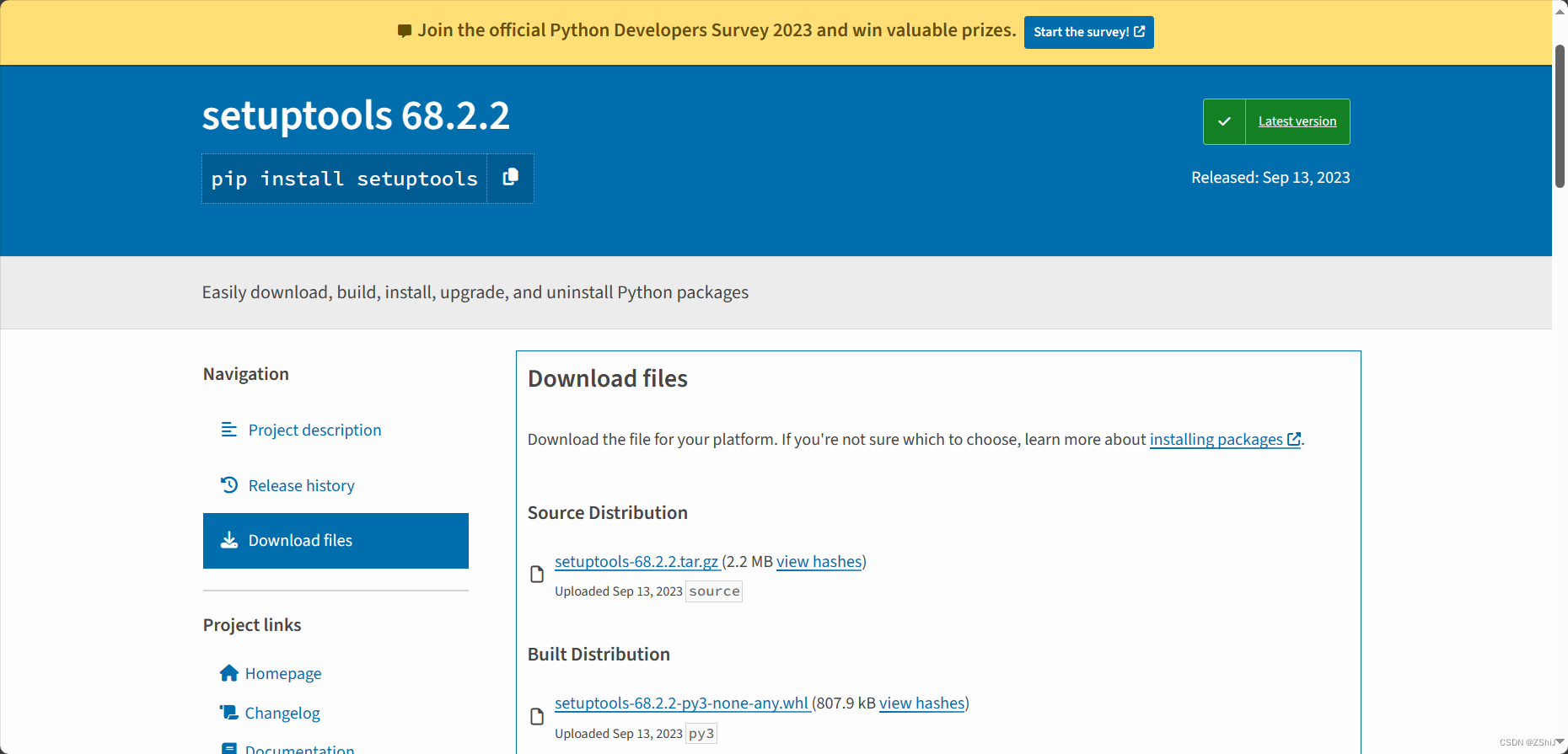Screen dimensions: 1568x754
Task: Click the file icon beside the py3-none-any.whl file
Action: click(537, 716)
